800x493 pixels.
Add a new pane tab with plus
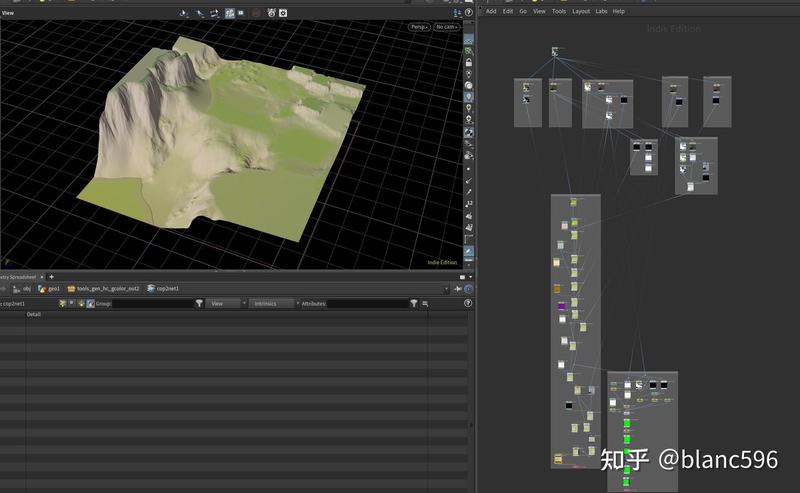51,276
